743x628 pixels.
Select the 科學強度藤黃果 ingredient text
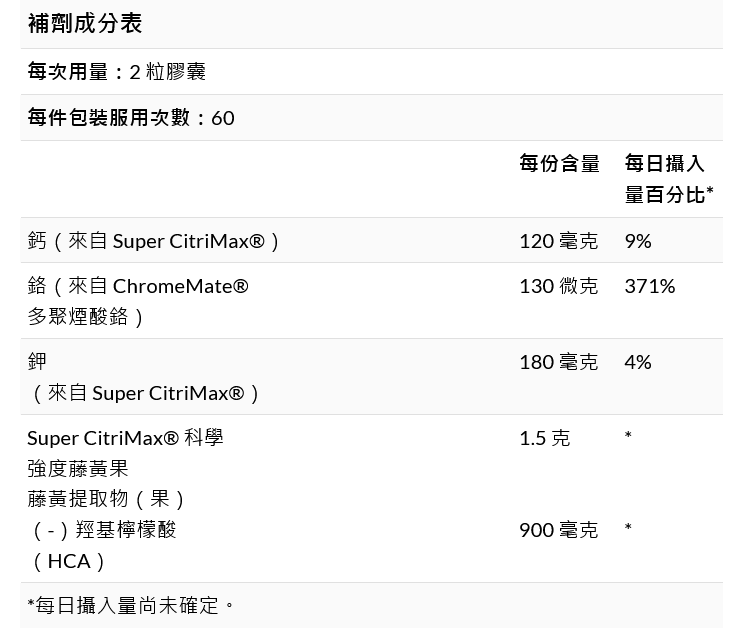point(125,453)
